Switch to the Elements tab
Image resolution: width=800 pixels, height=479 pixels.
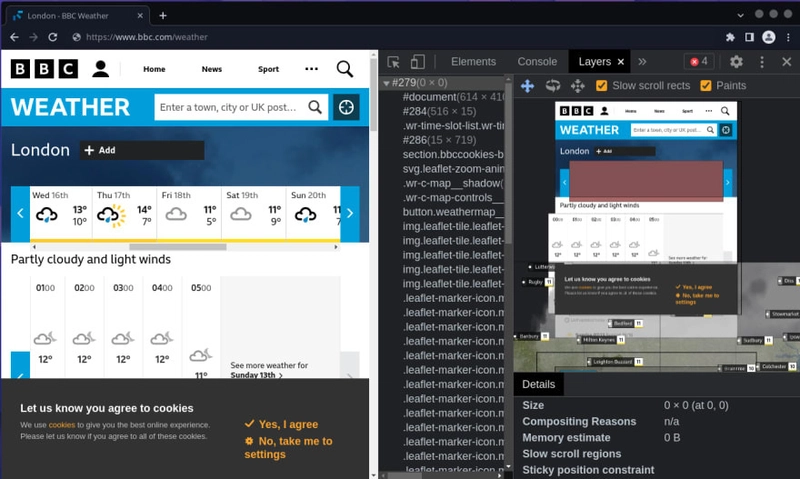473,62
